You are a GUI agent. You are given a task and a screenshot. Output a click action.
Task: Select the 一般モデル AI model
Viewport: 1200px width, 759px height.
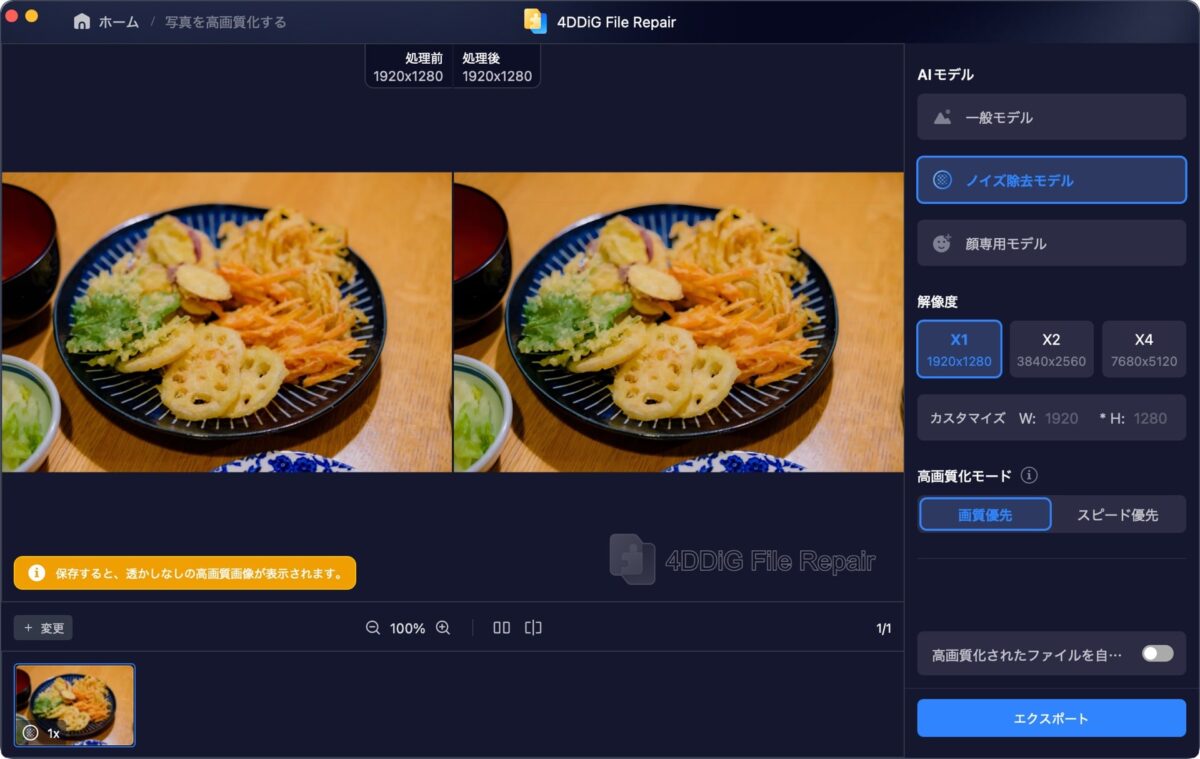[1051, 117]
